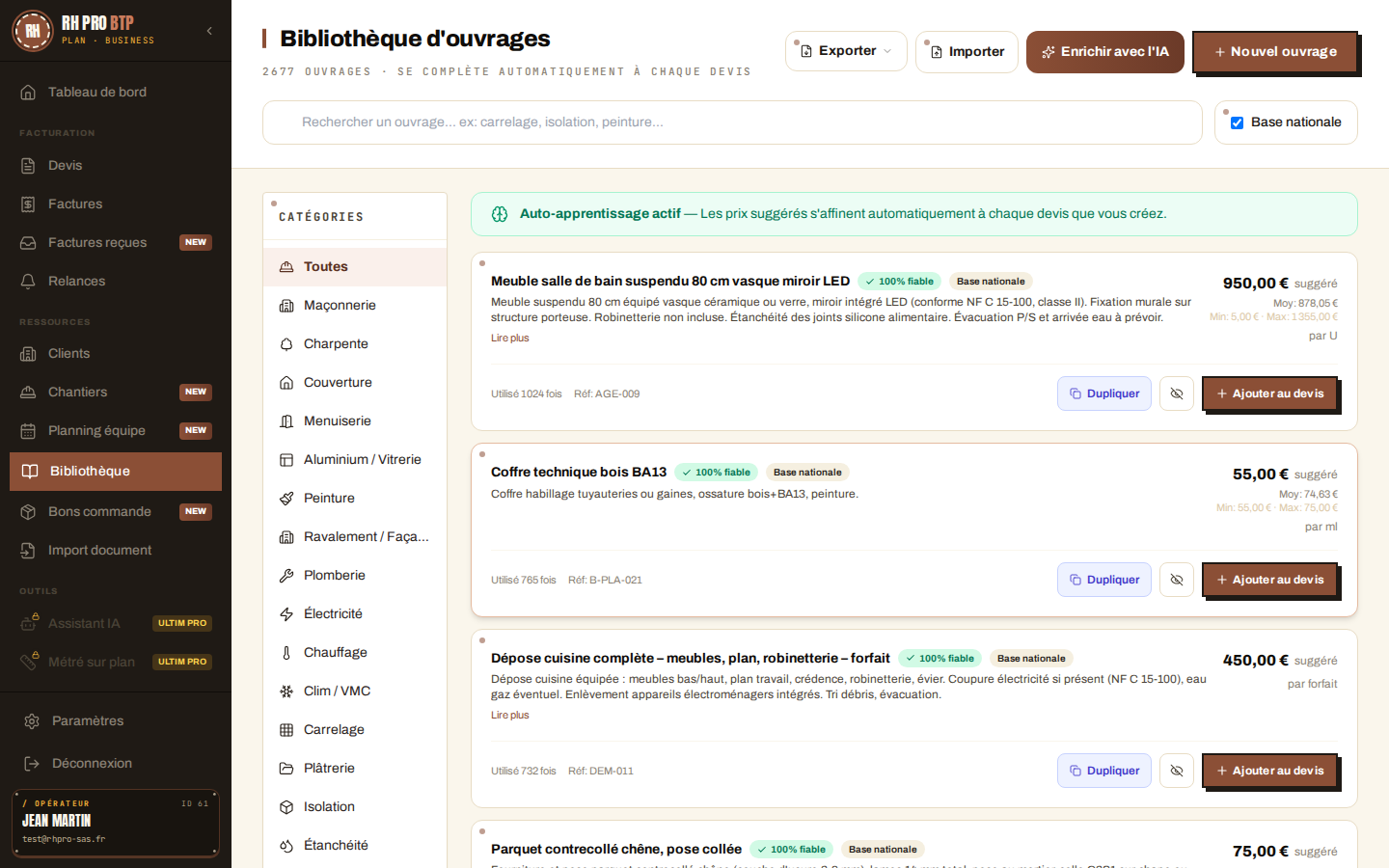Click the Relances bell icon

click(x=29, y=281)
